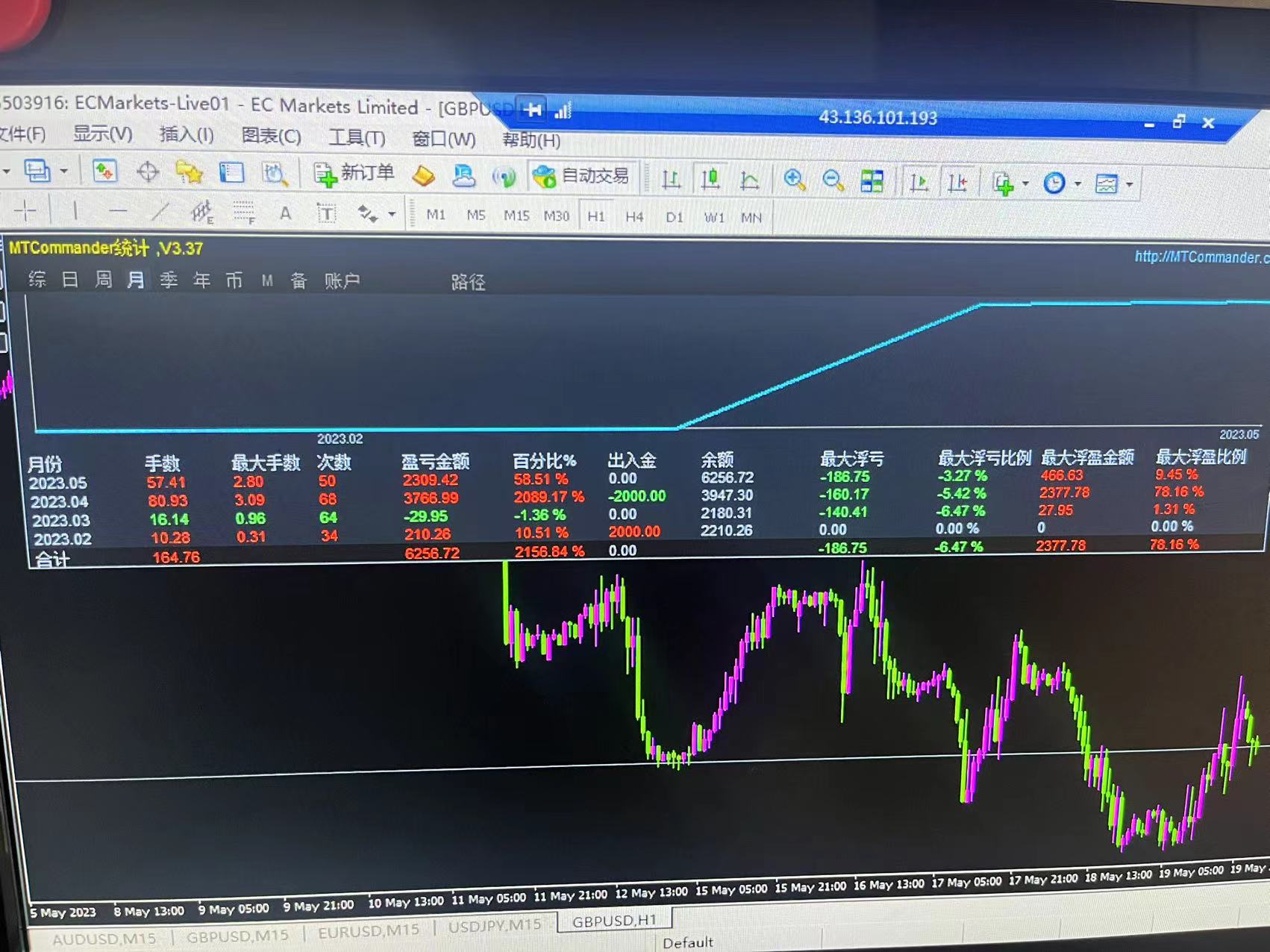Click the 新订单 new order button
This screenshot has width=1270, height=952.
354,174
